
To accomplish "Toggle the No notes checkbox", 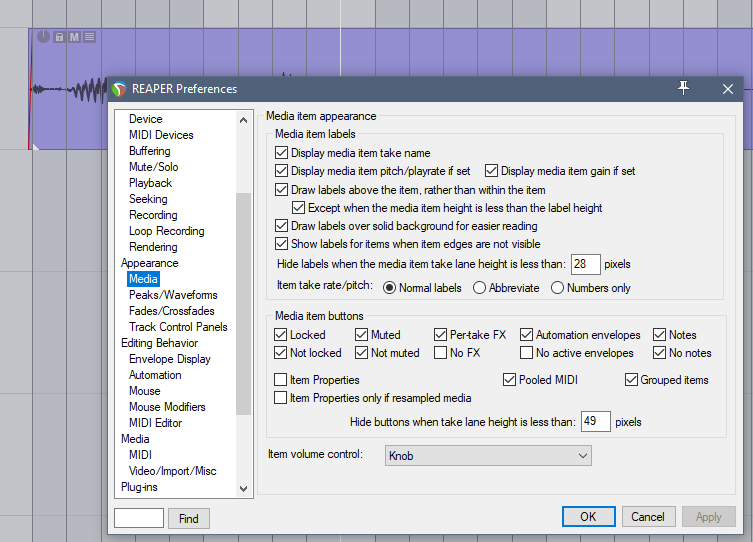I will pos(659,353).
